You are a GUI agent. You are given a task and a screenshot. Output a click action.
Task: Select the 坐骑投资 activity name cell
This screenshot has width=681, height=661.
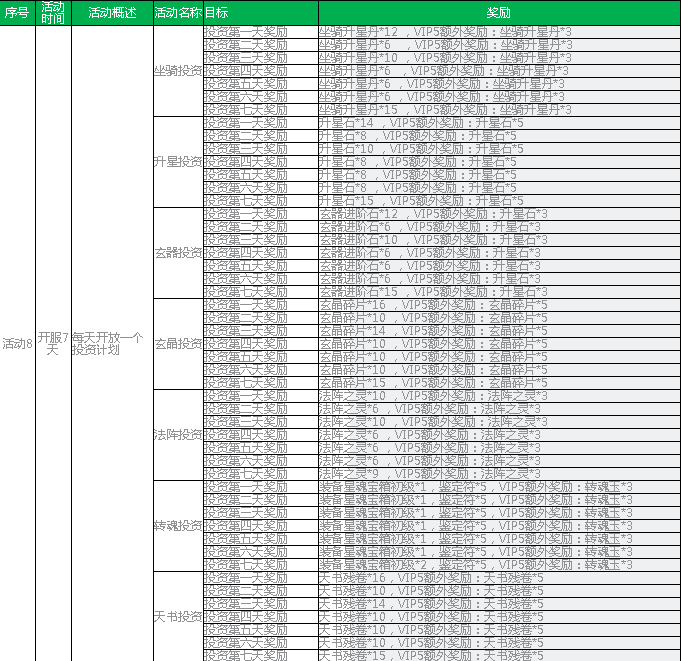click(178, 71)
